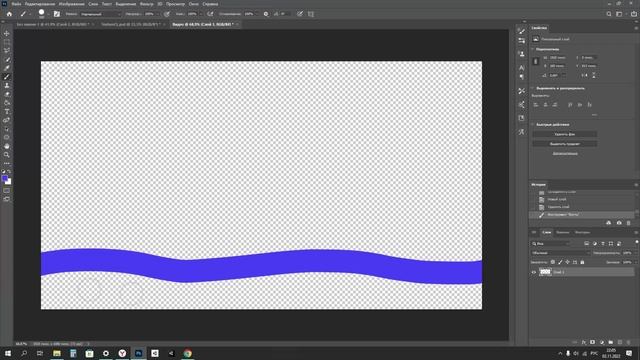Open foreground color picker

point(4,178)
